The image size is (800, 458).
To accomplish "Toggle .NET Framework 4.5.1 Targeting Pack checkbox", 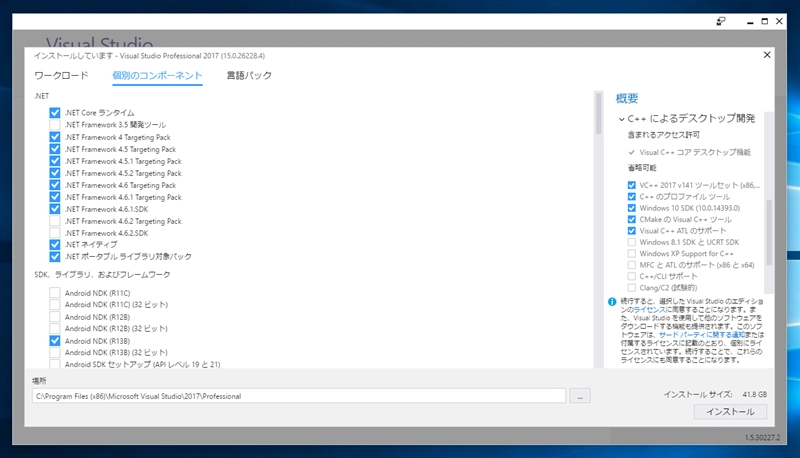I will coord(55,161).
